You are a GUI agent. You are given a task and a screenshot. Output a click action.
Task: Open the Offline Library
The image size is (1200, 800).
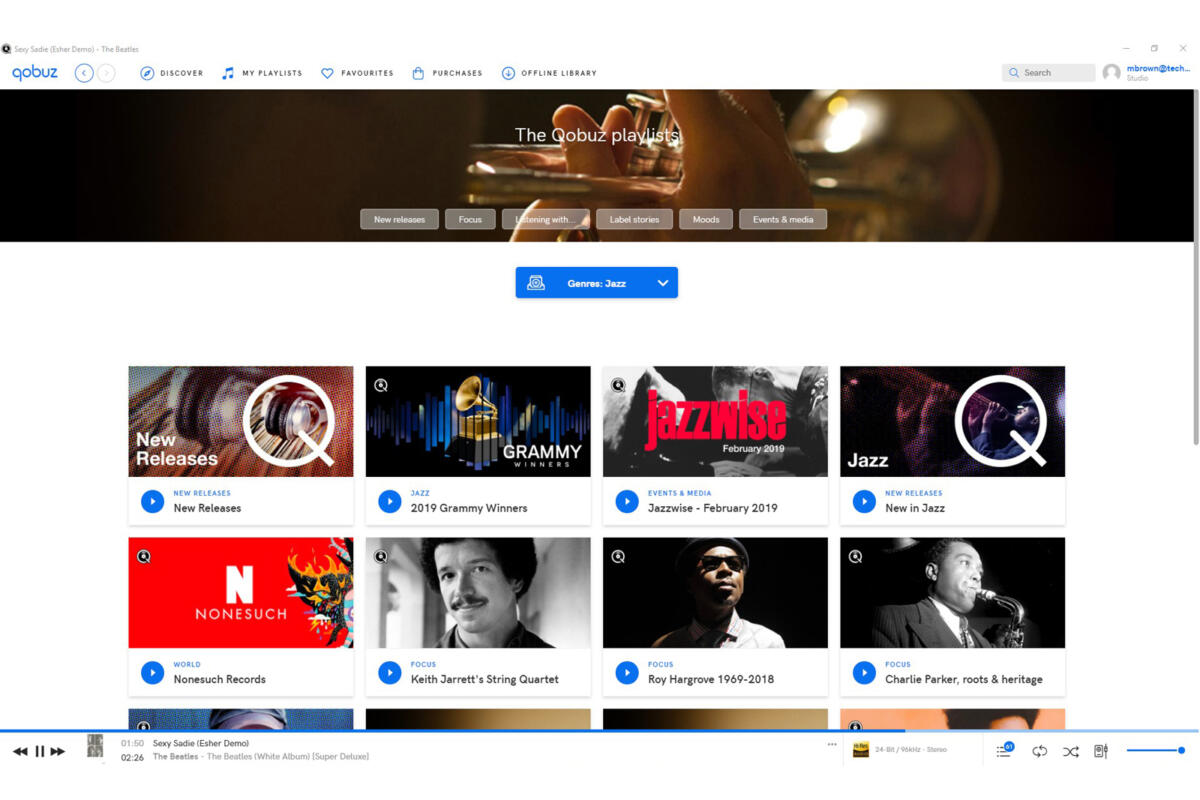pos(549,73)
